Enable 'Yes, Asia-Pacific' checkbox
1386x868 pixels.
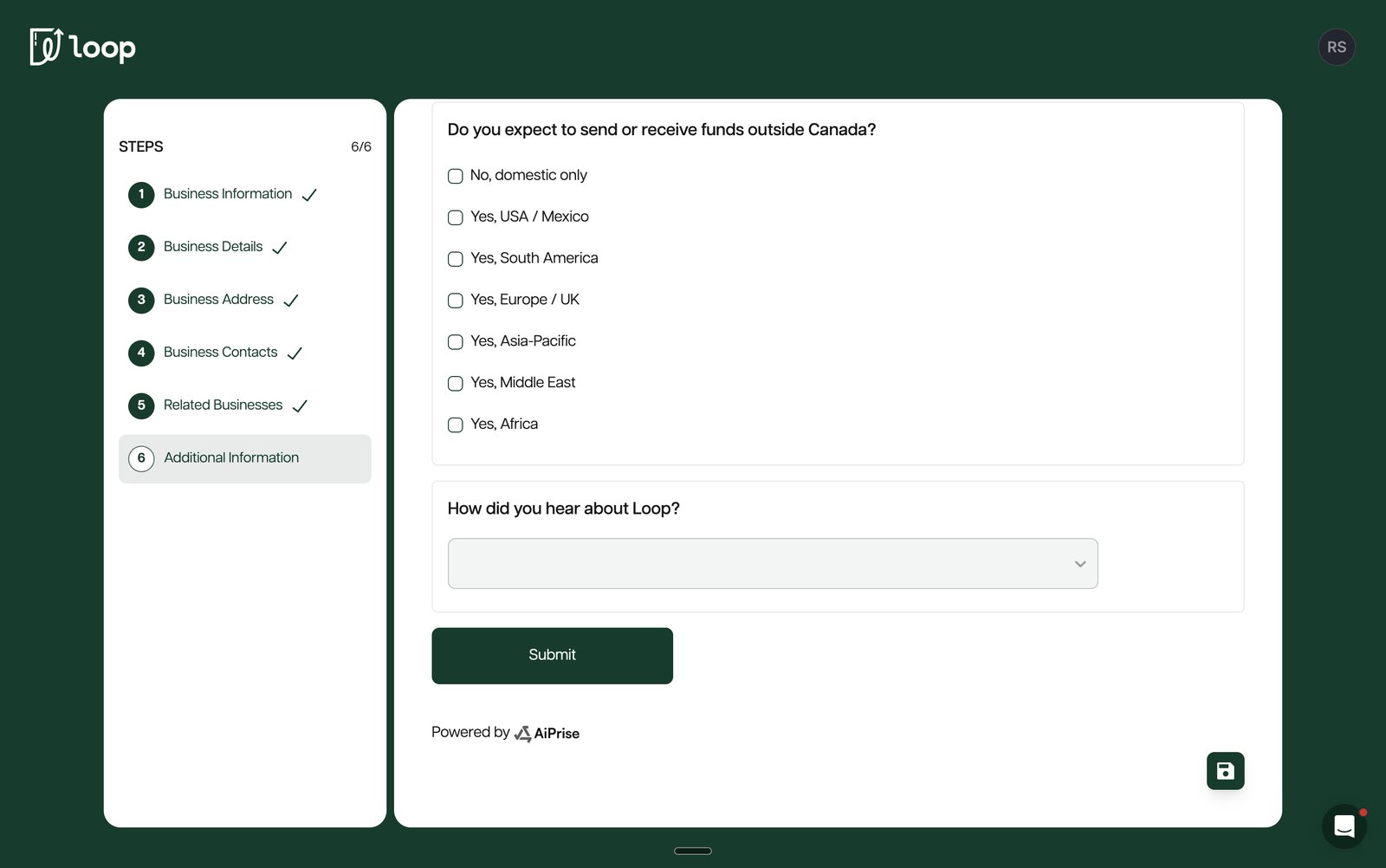455,342
